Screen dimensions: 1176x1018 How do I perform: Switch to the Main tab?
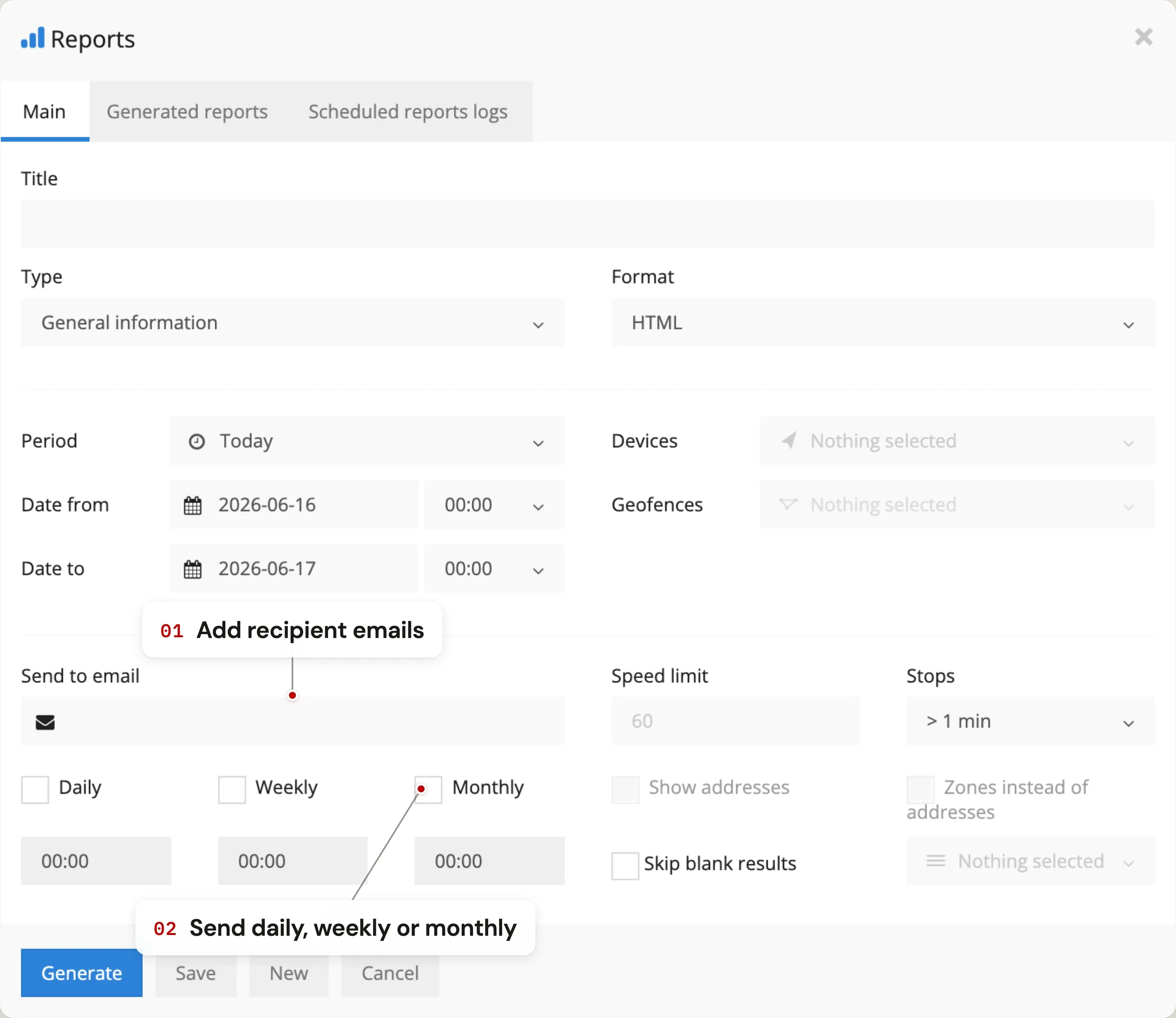pyautogui.click(x=44, y=111)
